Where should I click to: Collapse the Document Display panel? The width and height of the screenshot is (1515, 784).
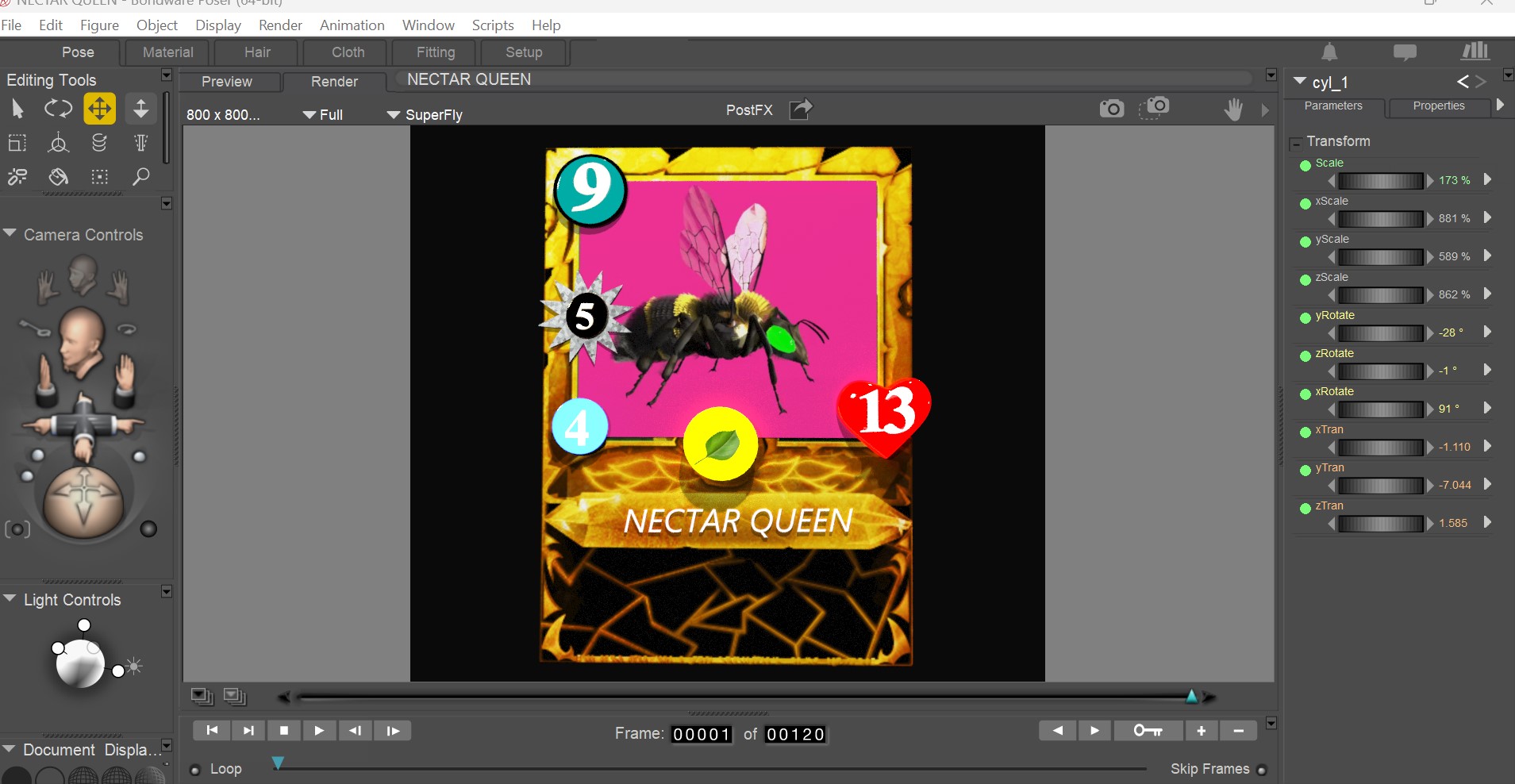point(10,748)
